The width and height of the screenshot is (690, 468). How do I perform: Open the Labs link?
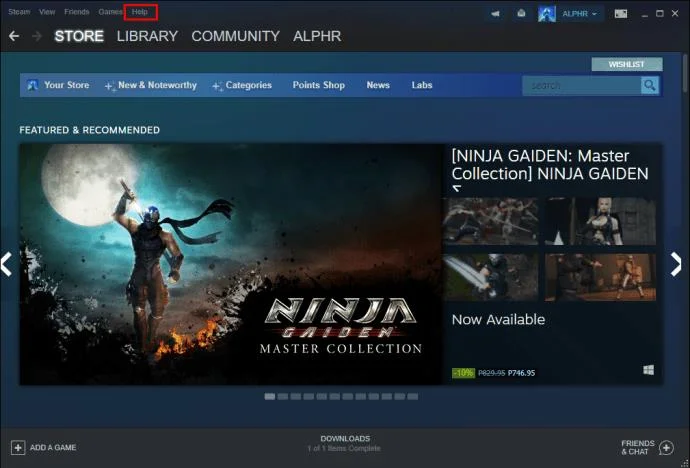(422, 85)
